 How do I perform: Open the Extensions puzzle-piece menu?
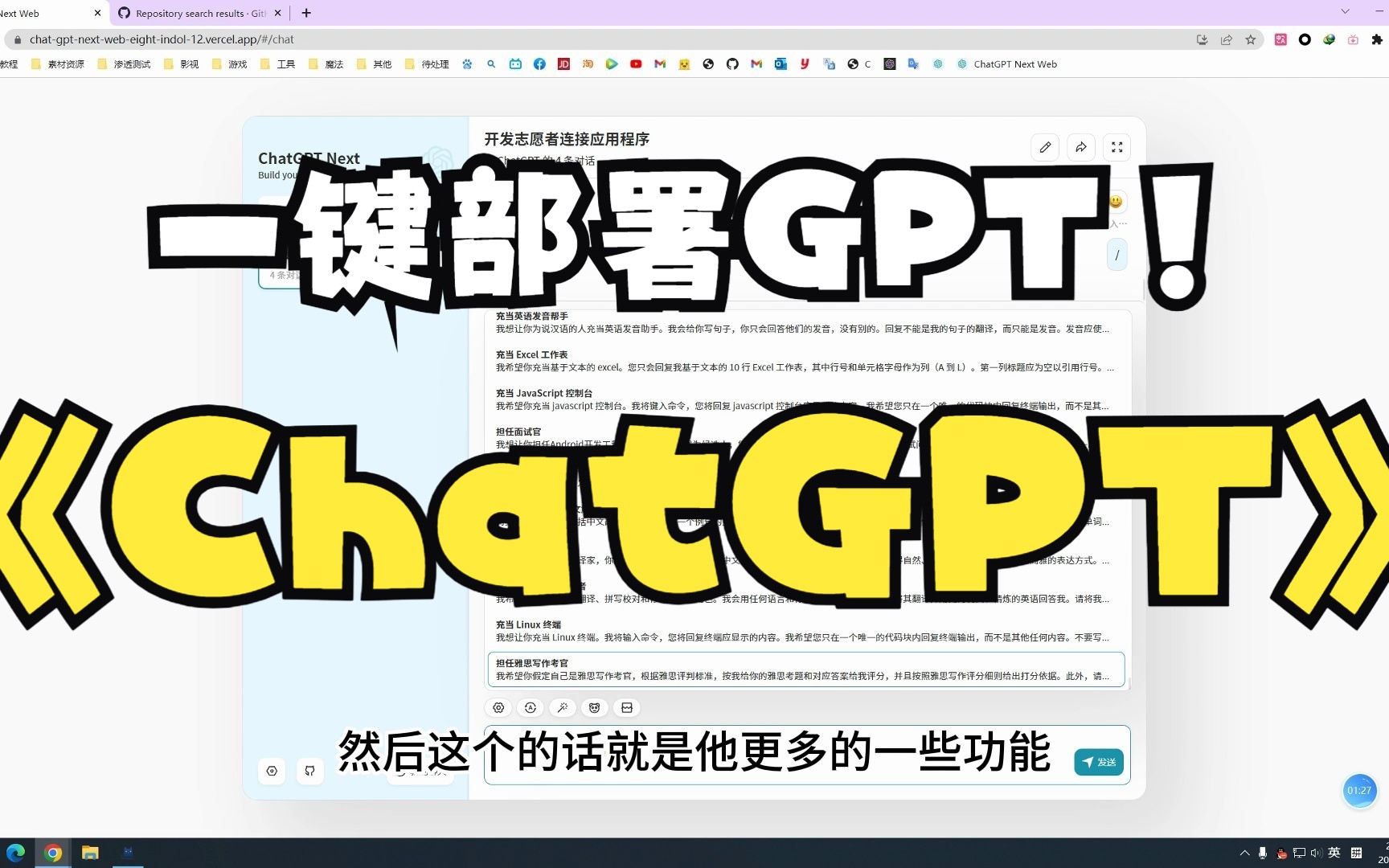click(1377, 39)
